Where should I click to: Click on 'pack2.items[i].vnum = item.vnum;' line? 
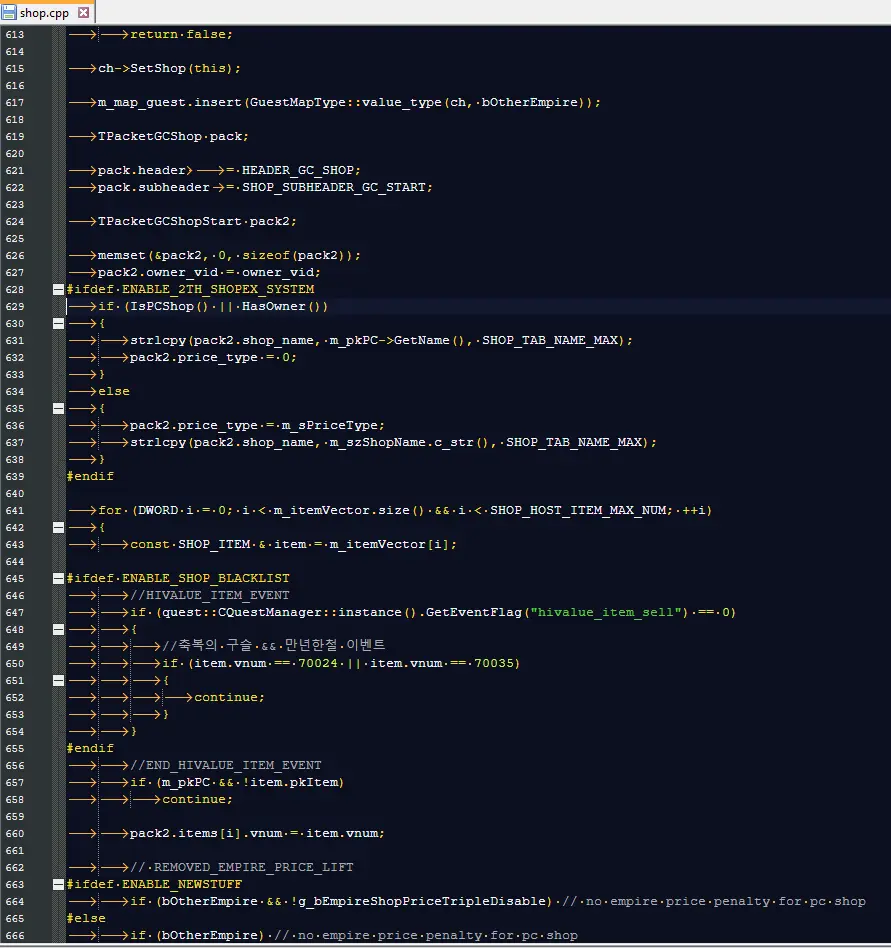pyautogui.click(x=258, y=834)
